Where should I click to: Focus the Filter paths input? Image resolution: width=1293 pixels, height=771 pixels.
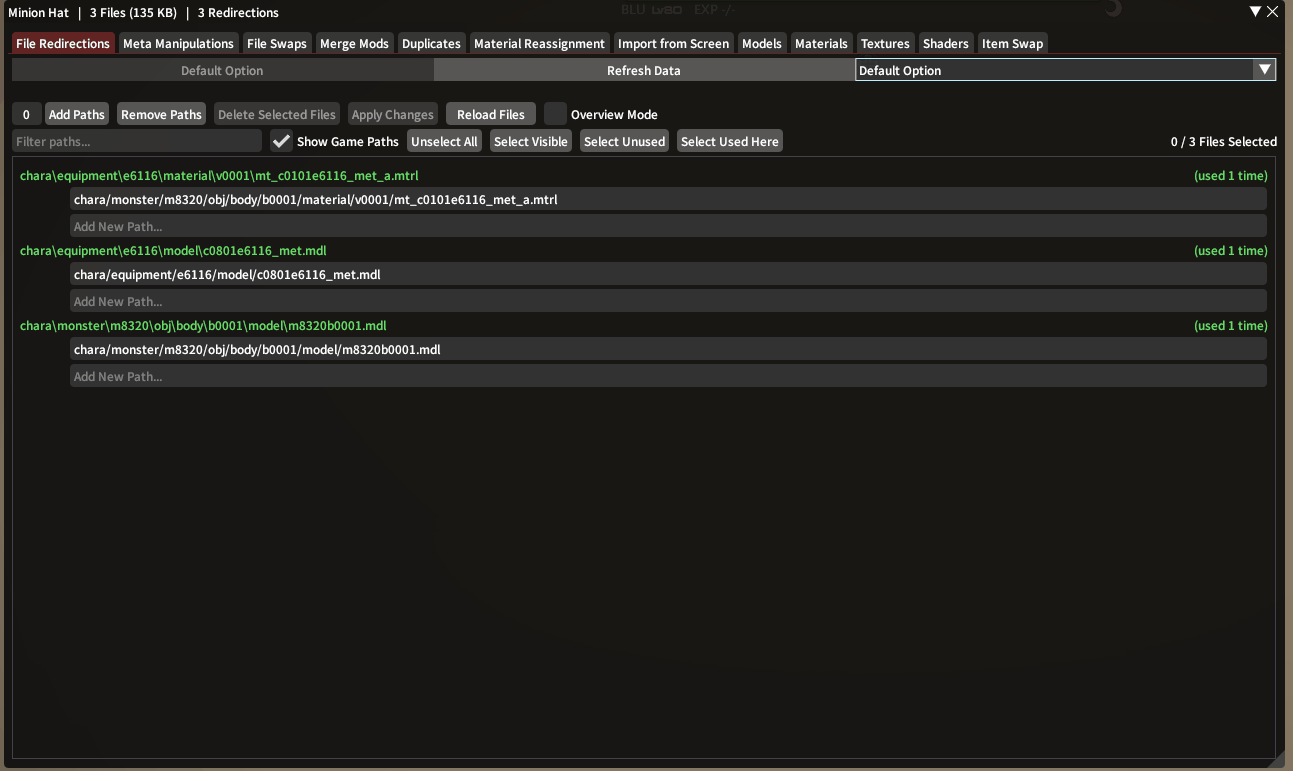point(137,141)
